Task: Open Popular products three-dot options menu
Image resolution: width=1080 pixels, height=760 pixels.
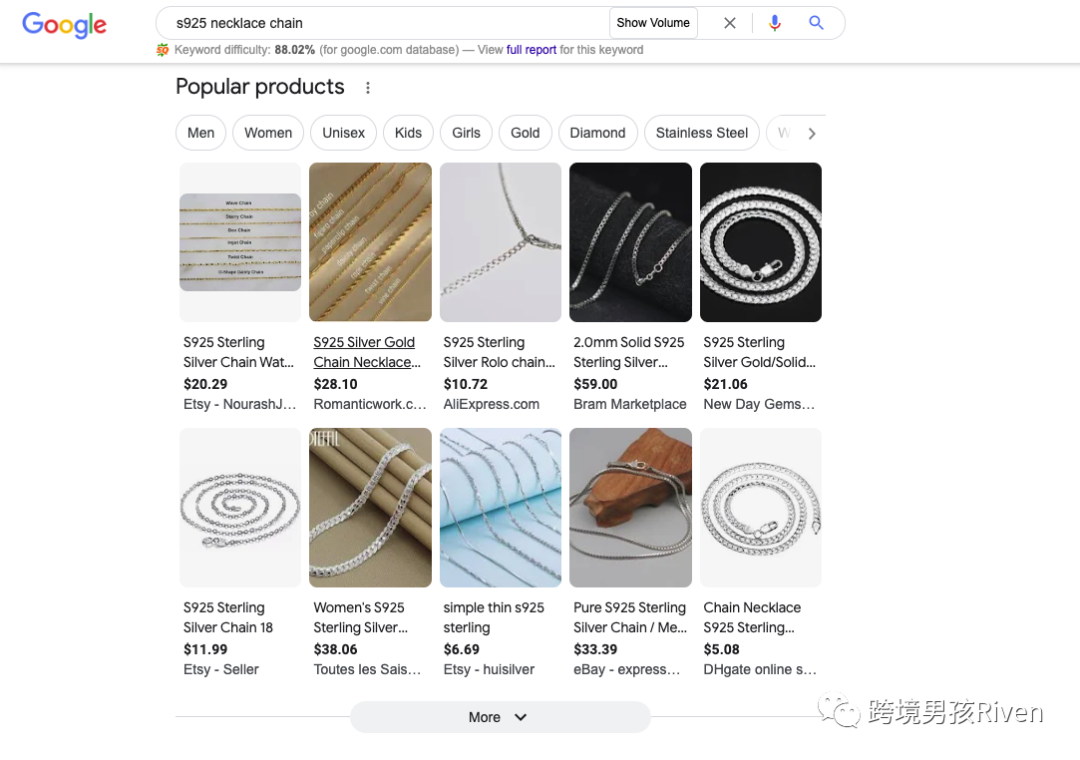Action: [368, 88]
